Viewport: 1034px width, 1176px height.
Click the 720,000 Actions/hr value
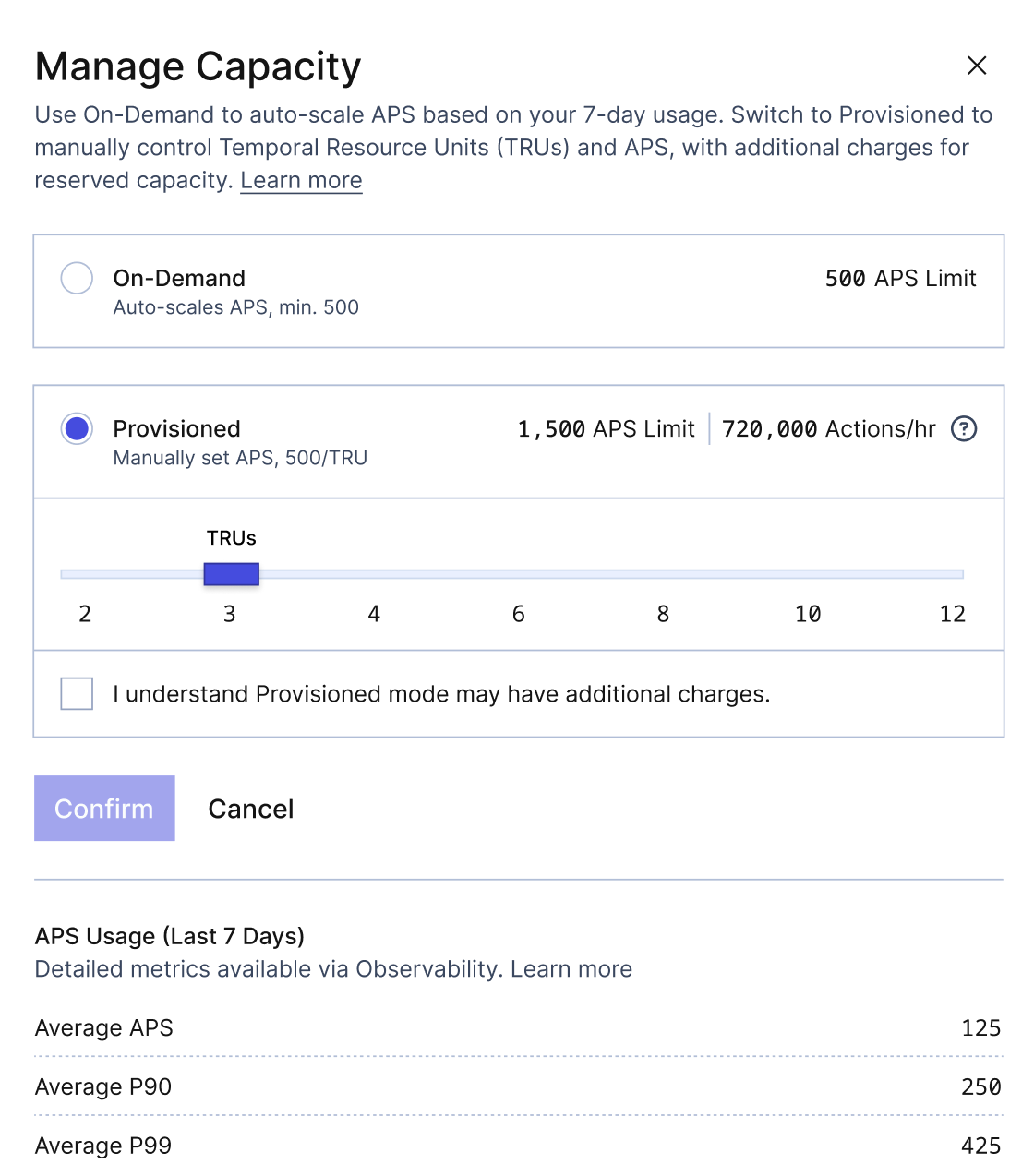point(828,428)
